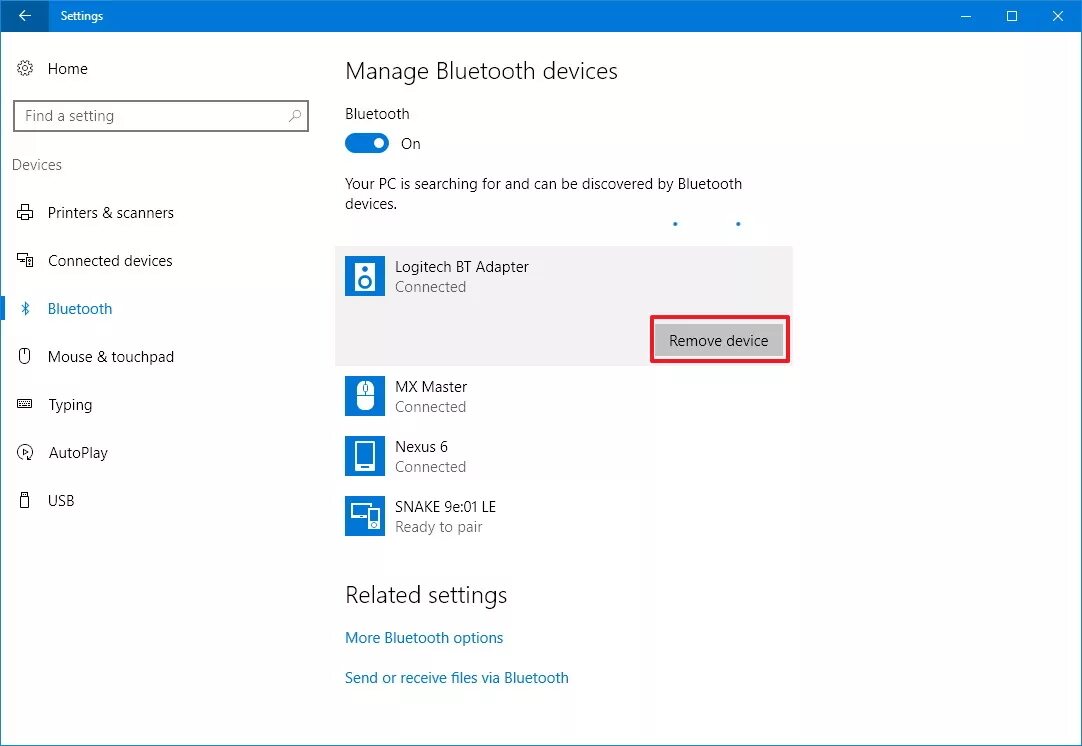Viewport: 1082px width, 746px height.
Task: Click the back arrow in title bar
Action: [x=23, y=16]
